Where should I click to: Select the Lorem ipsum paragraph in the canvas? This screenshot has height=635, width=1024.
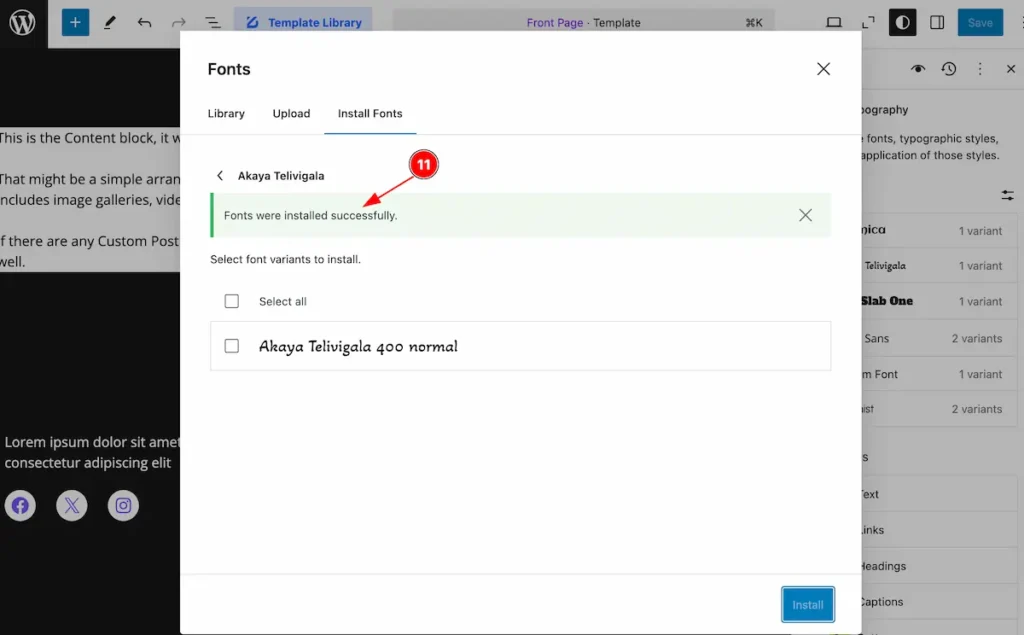[91, 452]
